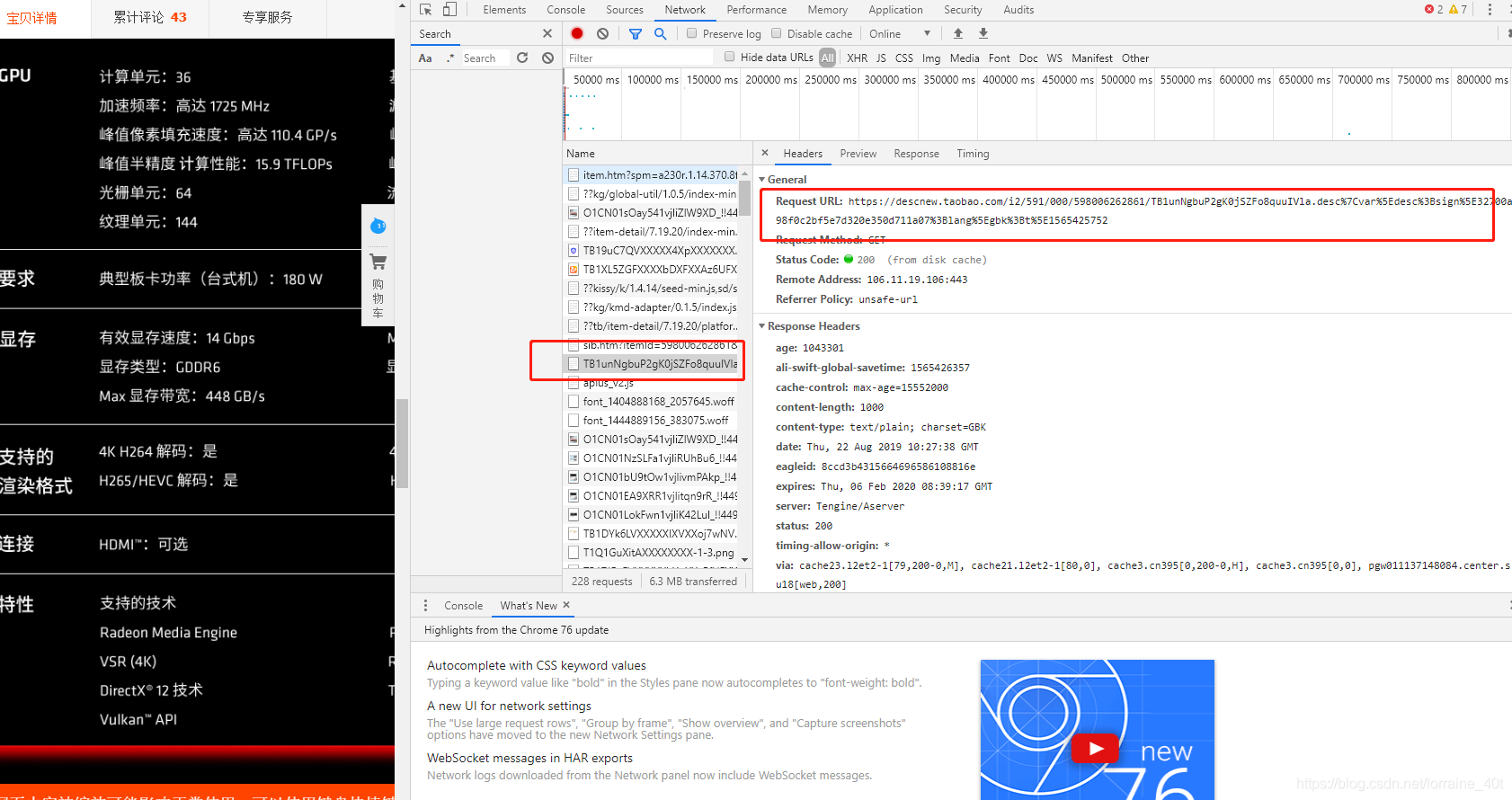Select the T1Q1GuXitAXXXXXXXX-1-3.png request
The width and height of the screenshot is (1512, 800).
[x=651, y=552]
